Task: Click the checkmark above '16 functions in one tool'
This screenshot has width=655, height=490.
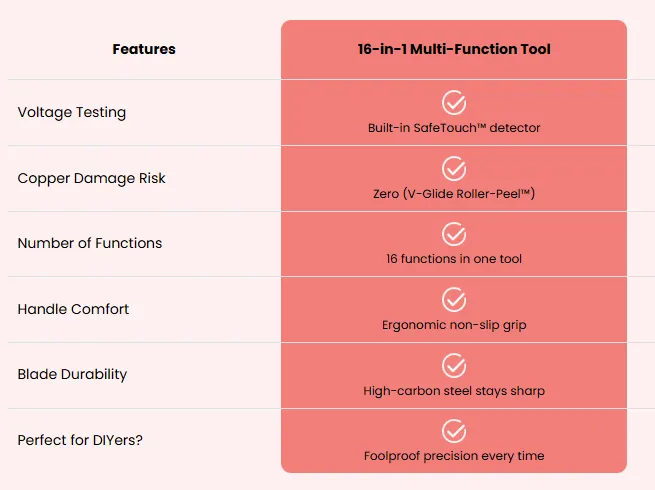Action: pos(454,234)
